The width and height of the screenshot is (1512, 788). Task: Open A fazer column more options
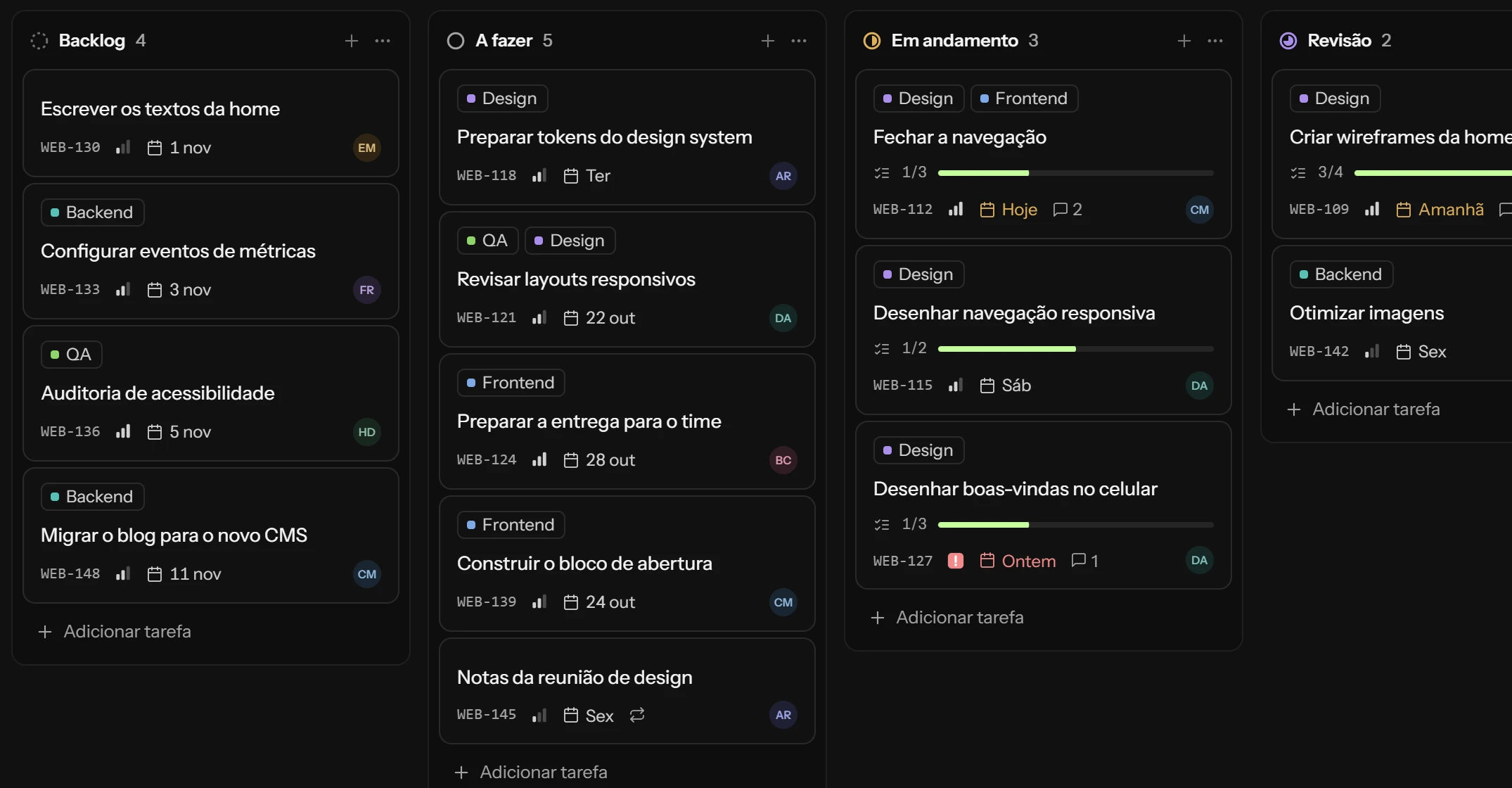click(x=799, y=41)
